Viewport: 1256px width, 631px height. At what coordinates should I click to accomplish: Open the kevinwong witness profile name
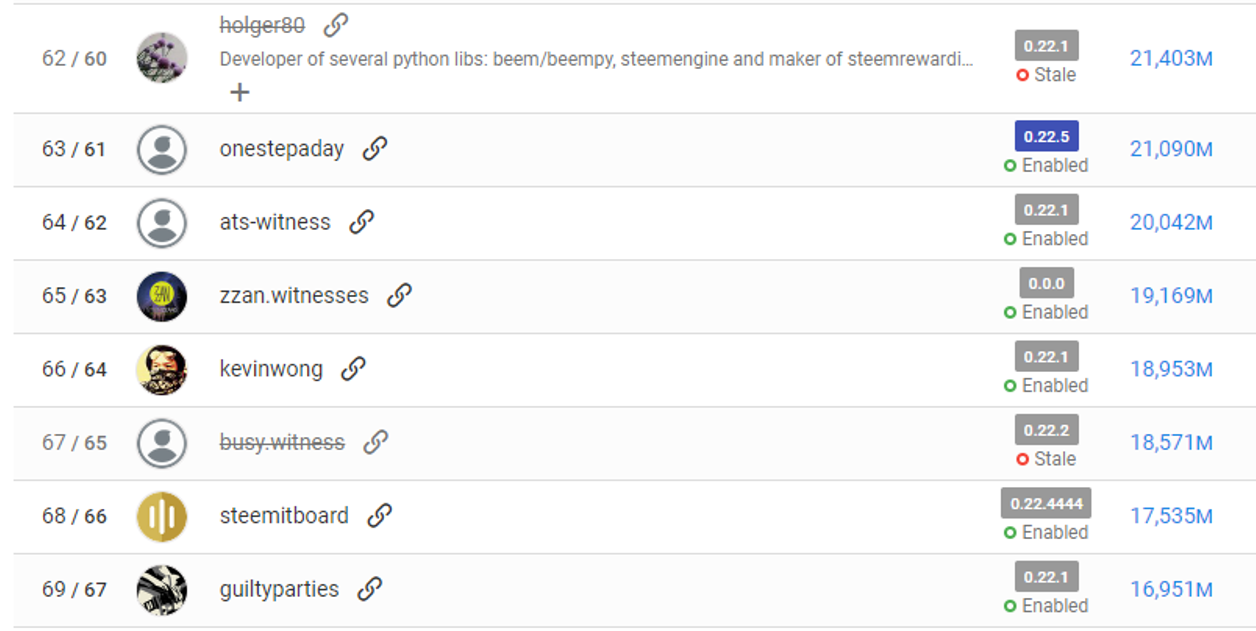click(271, 369)
